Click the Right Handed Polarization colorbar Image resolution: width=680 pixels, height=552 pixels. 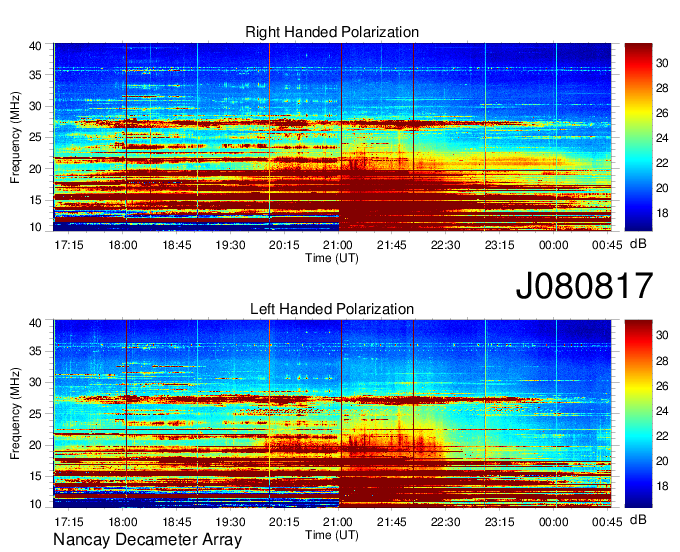click(x=638, y=137)
